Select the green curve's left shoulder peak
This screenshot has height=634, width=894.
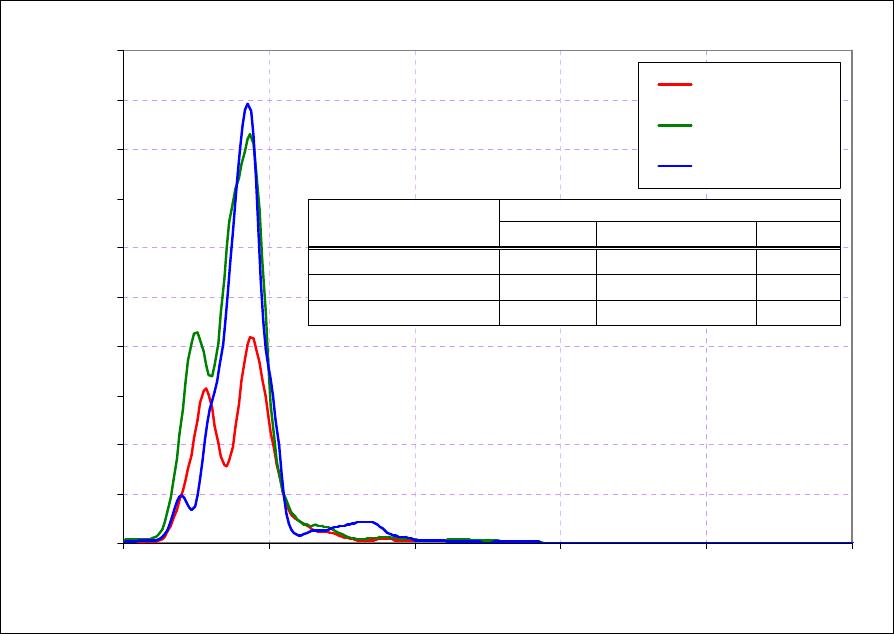click(x=196, y=332)
